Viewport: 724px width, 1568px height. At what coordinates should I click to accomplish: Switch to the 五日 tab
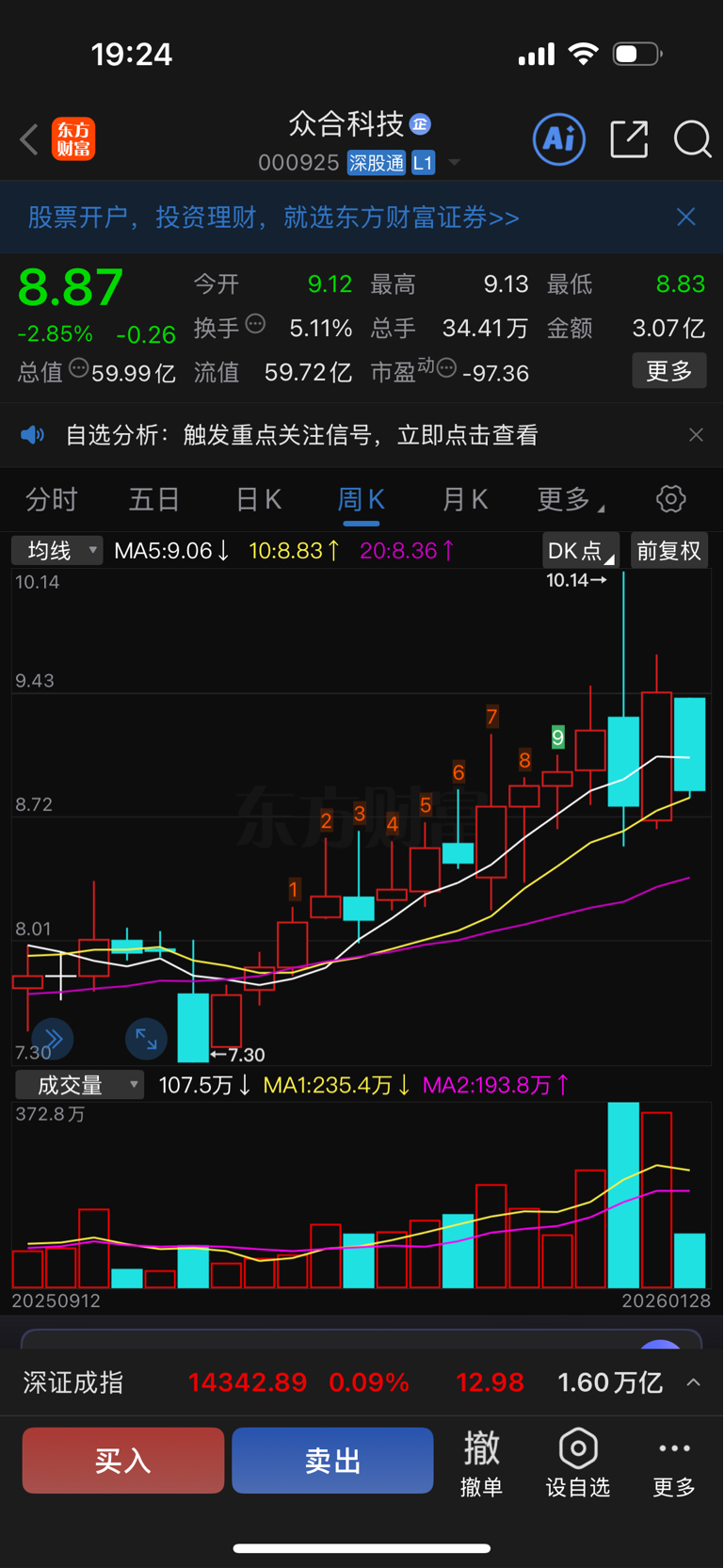(x=154, y=499)
